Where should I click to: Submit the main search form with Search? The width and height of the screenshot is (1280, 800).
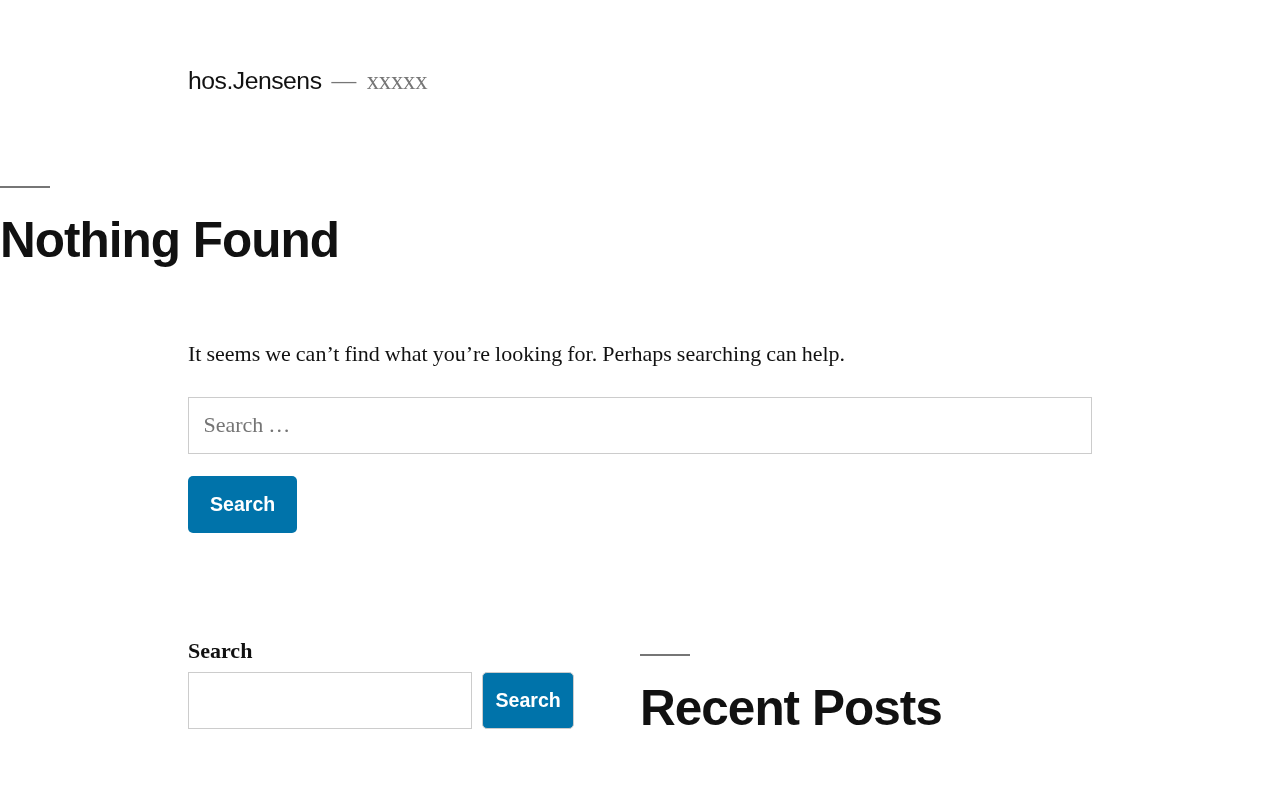(x=242, y=504)
